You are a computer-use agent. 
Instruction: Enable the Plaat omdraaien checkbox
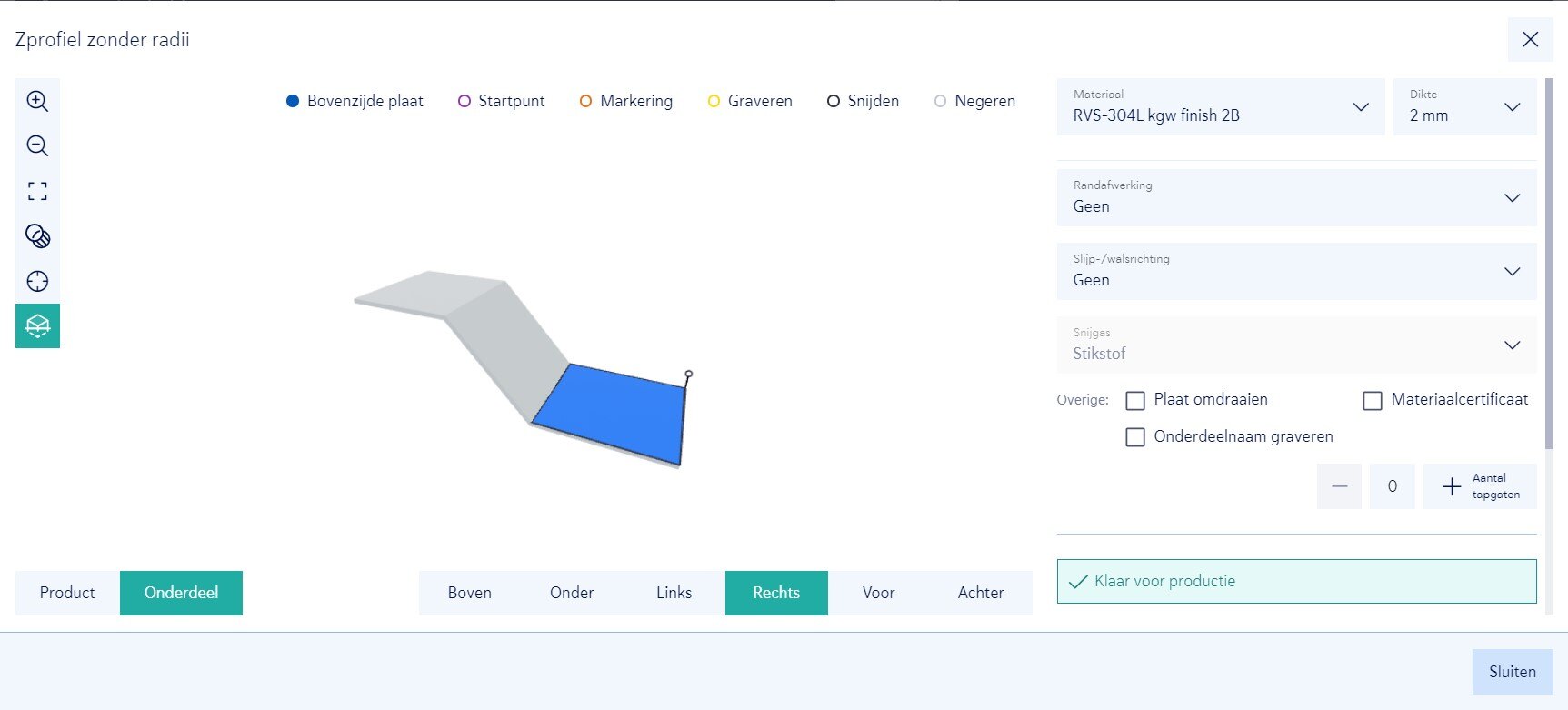[x=1134, y=400]
